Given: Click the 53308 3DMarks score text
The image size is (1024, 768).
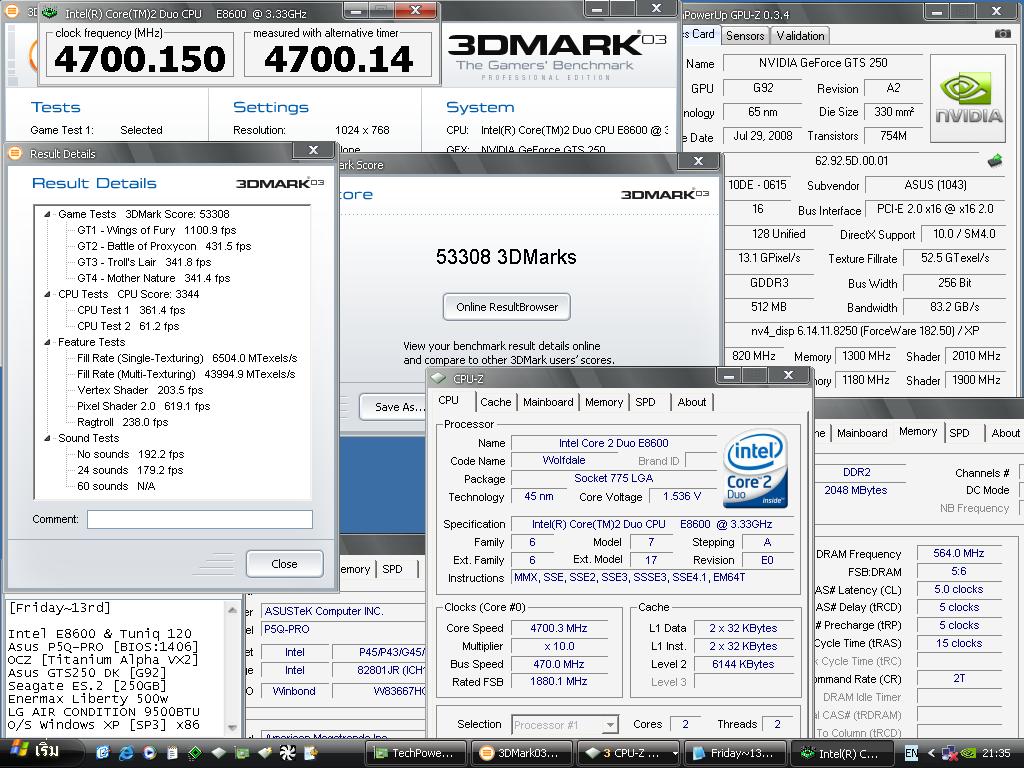Looking at the screenshot, I should 506,257.
